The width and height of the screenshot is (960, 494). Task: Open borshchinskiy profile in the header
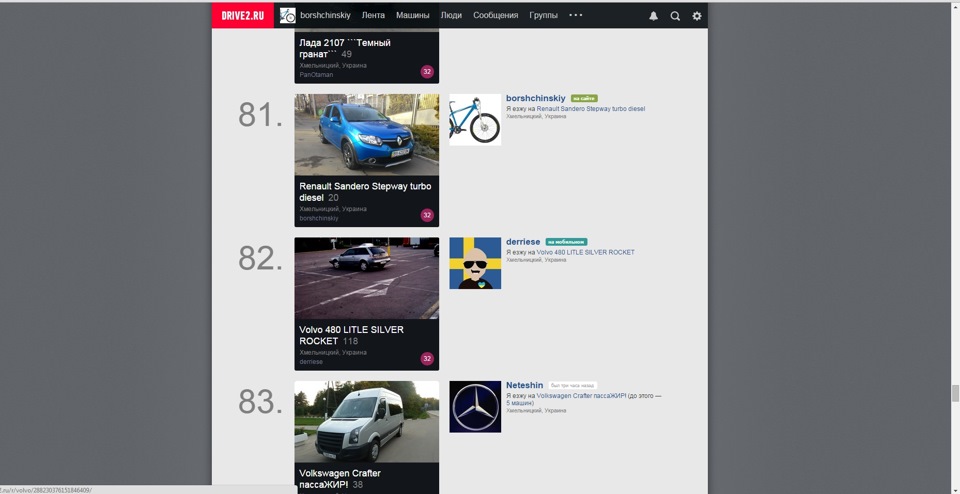click(x=325, y=15)
